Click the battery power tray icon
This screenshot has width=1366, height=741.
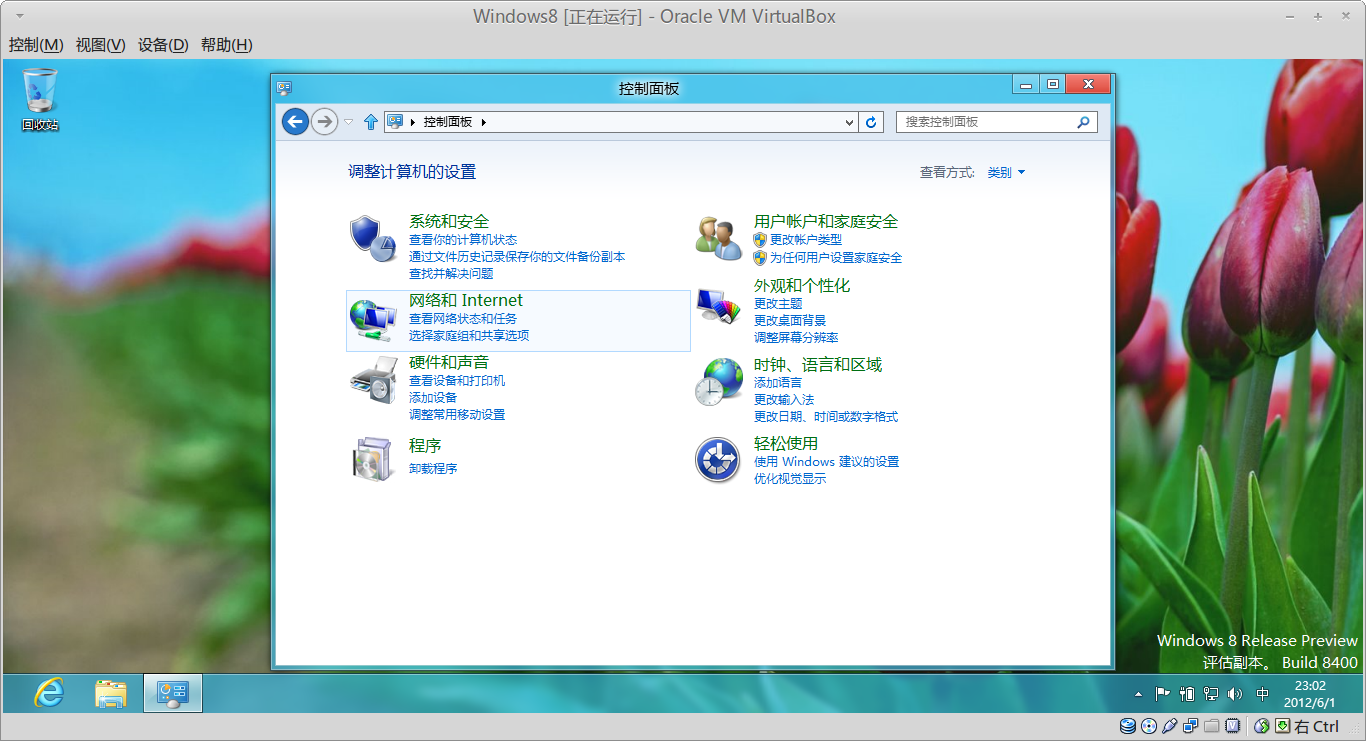click(1187, 693)
